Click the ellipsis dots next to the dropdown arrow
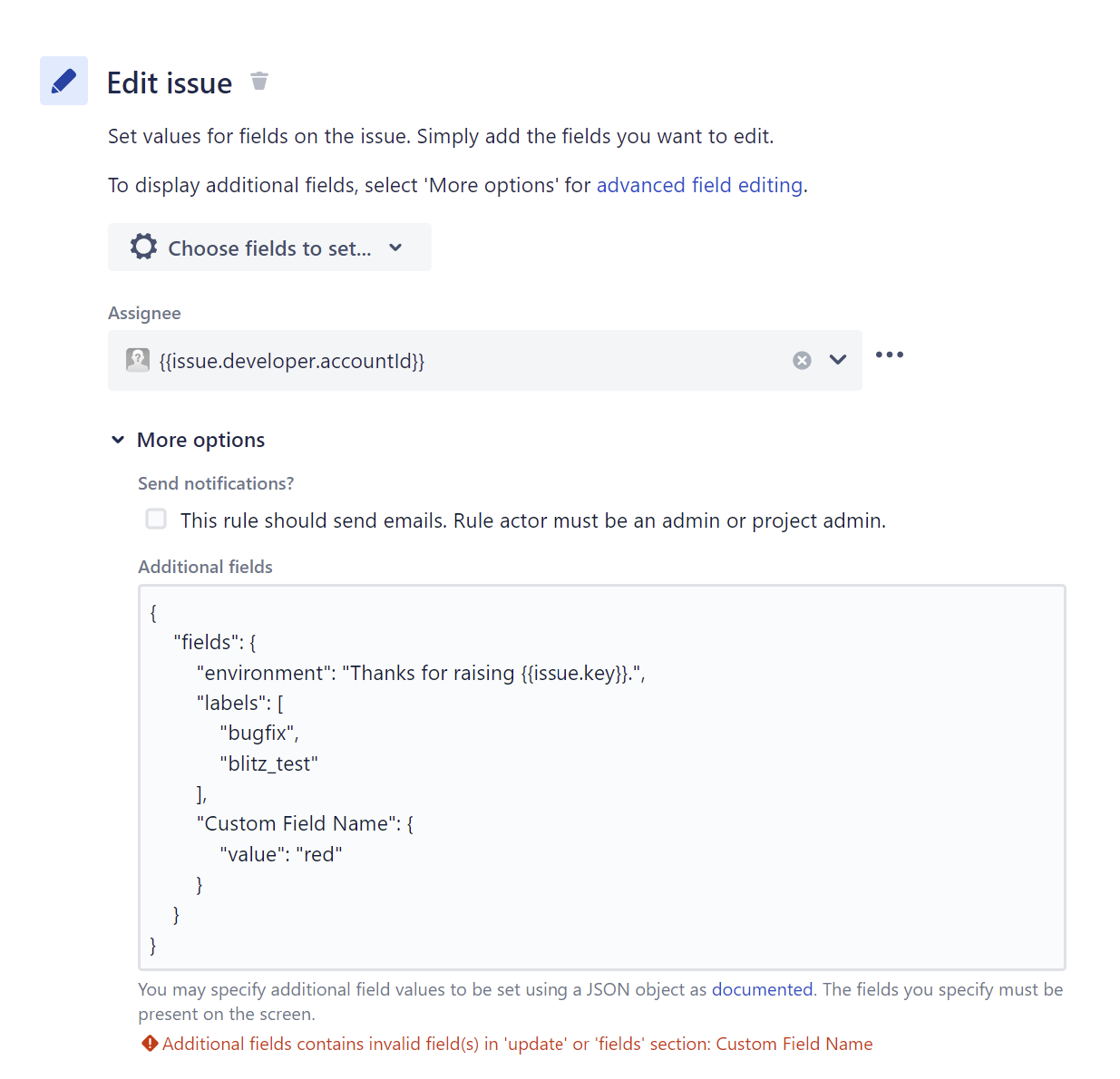 pyautogui.click(x=890, y=355)
